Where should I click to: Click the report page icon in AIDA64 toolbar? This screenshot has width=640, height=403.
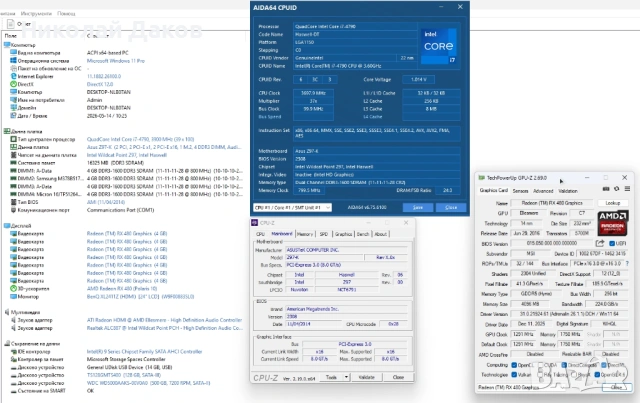pos(11,24)
